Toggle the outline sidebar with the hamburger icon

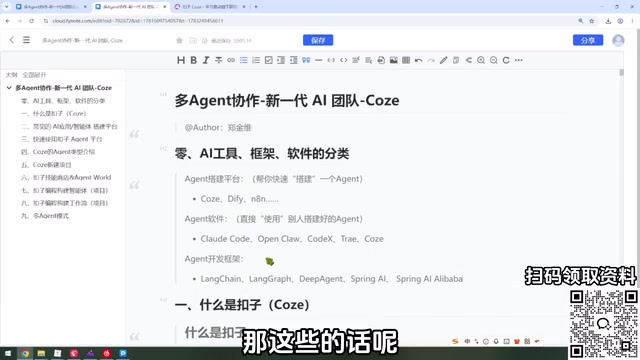[x=26, y=40]
